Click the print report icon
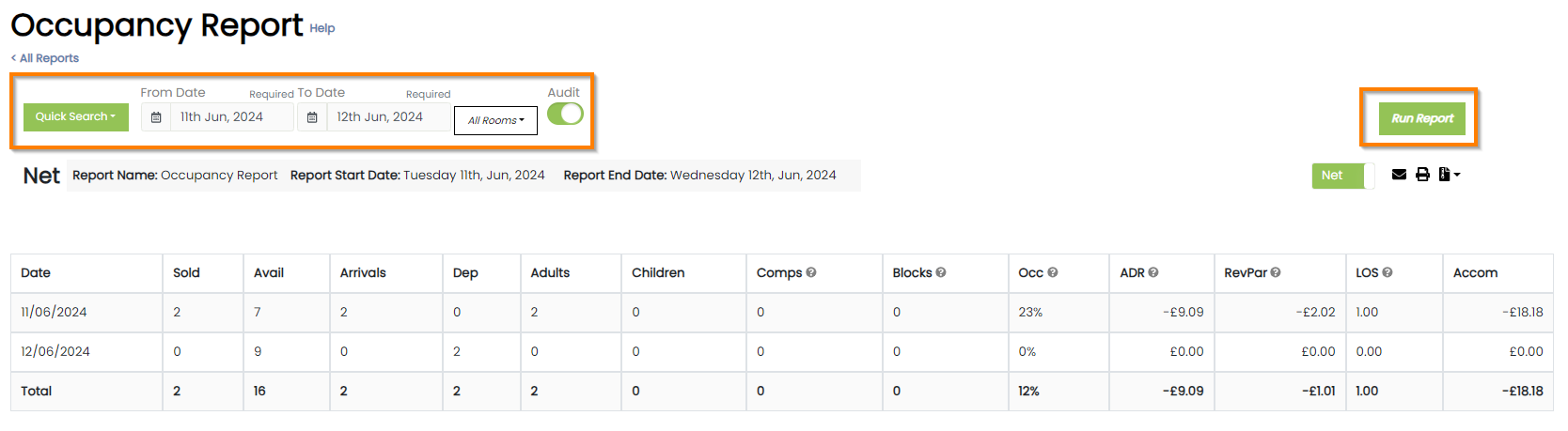 pos(1422,175)
